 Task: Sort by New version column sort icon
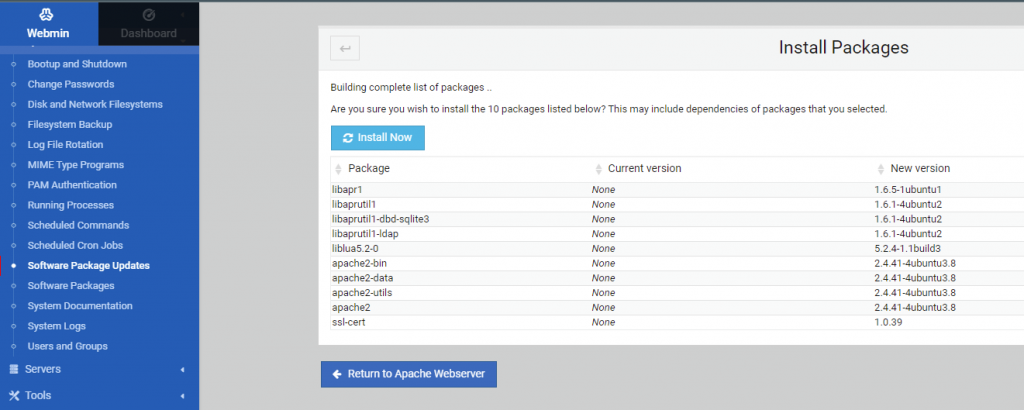point(881,169)
